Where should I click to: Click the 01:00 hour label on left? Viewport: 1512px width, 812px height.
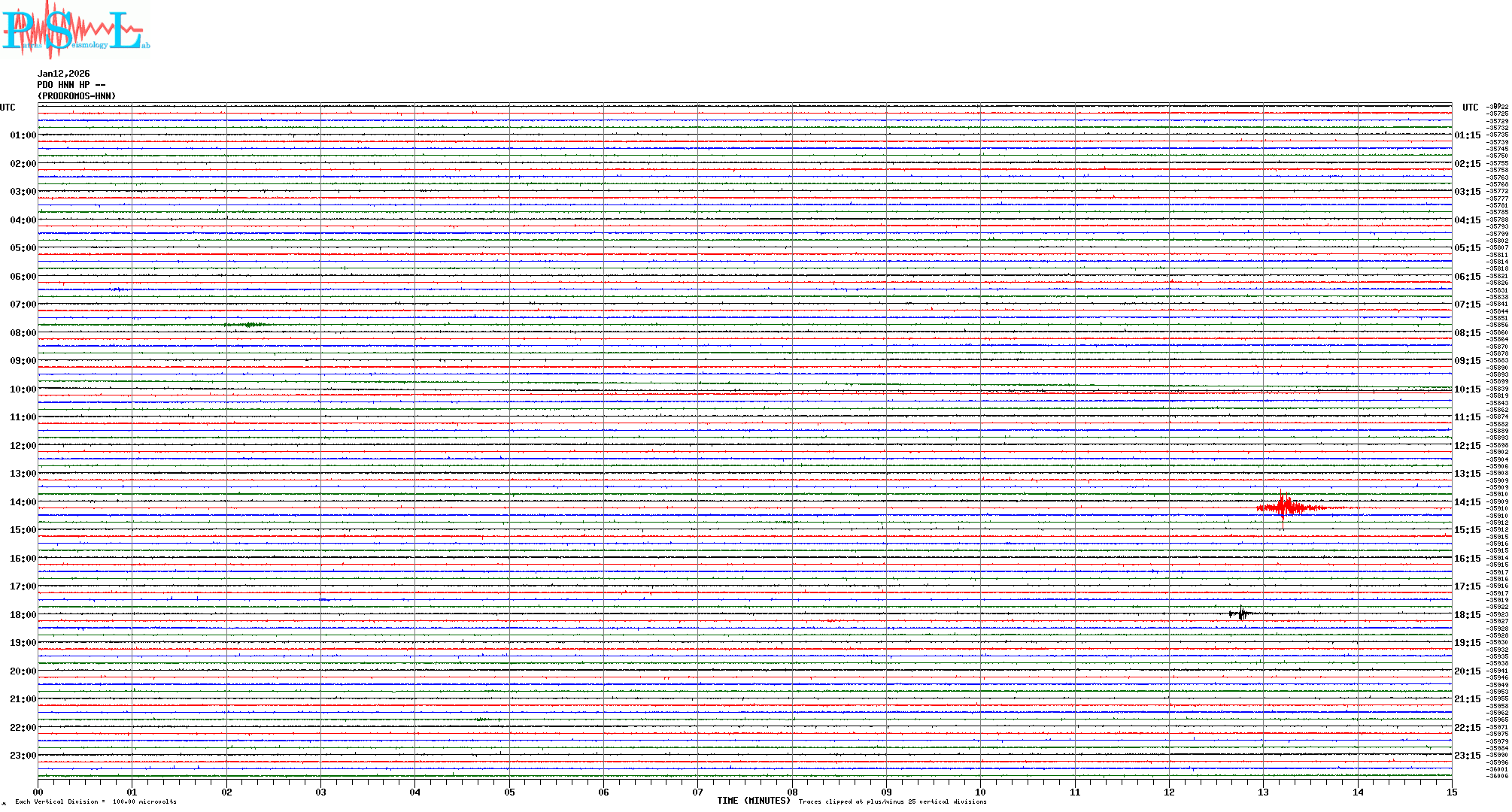pyautogui.click(x=23, y=135)
